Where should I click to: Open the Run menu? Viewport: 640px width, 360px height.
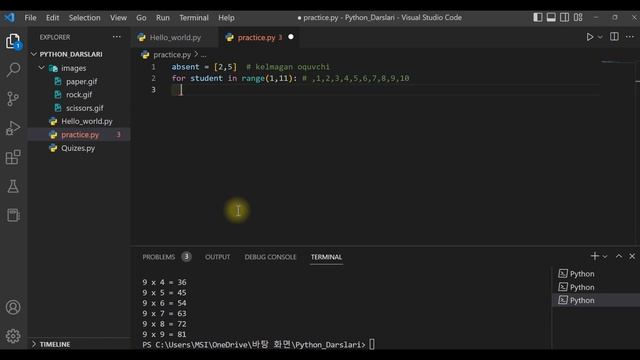pyautogui.click(x=162, y=18)
